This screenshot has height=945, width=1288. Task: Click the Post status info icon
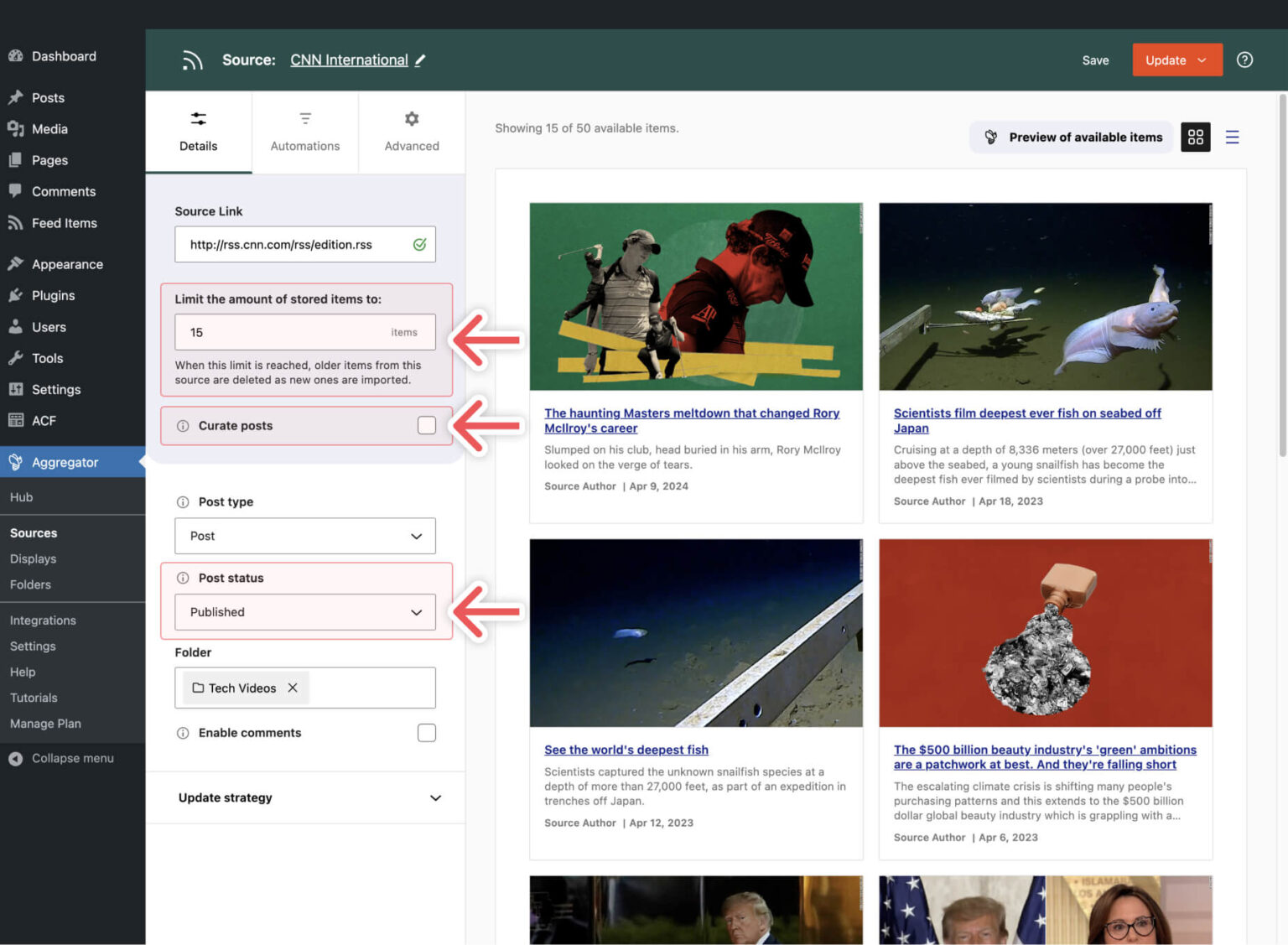click(183, 579)
